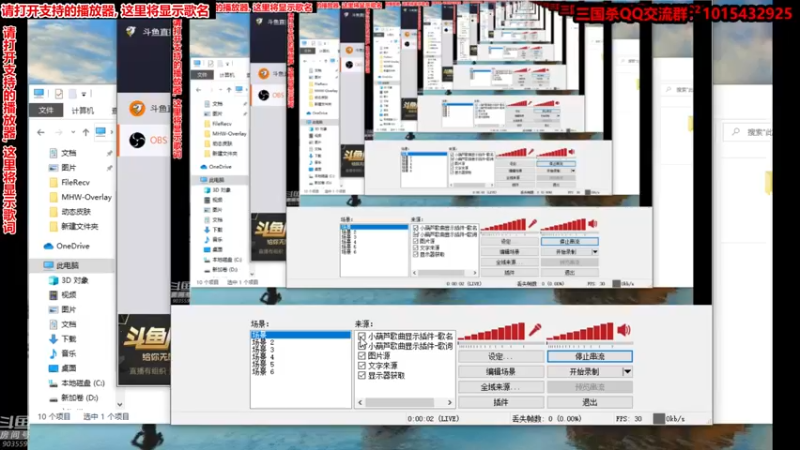The height and width of the screenshot is (450, 800).
Task: Open the 文件 tab in the leftmost Explorer
Action: pyautogui.click(x=46, y=110)
